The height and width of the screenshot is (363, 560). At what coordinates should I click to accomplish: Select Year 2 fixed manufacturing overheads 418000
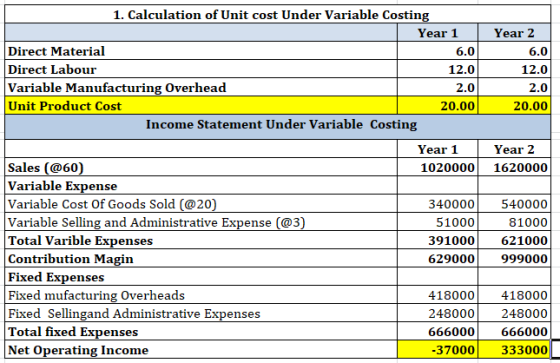pos(514,295)
